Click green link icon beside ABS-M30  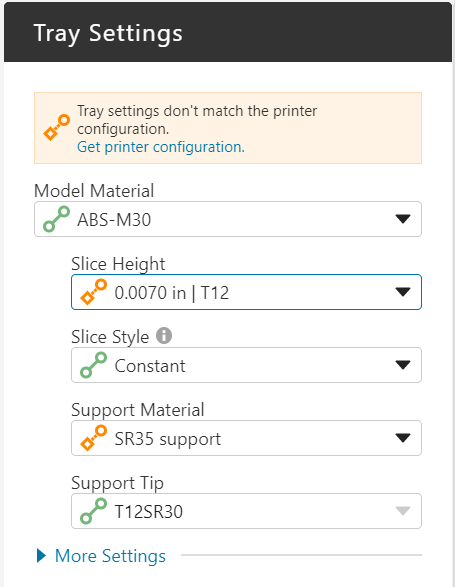click(57, 219)
